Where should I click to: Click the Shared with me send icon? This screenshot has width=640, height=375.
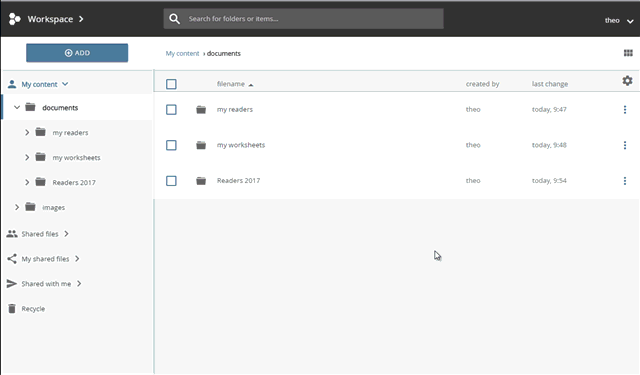point(12,284)
